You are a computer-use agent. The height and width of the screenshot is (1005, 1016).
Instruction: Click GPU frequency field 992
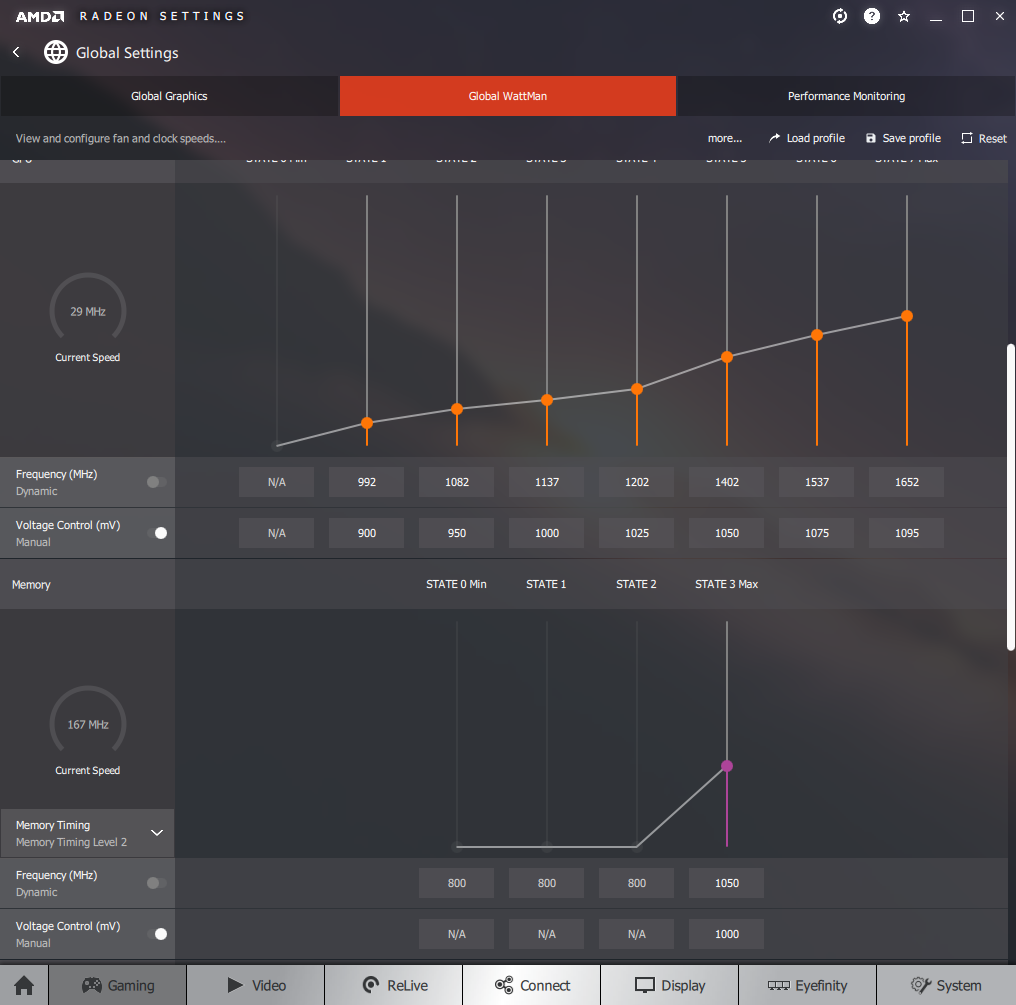[367, 481]
